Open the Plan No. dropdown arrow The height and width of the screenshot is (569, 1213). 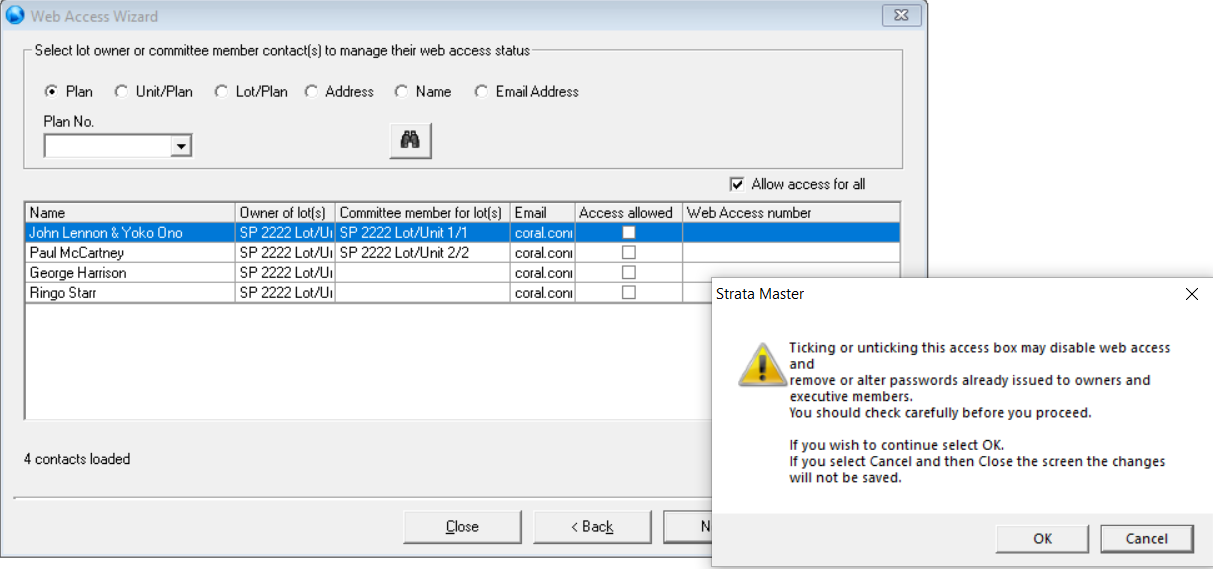(x=181, y=146)
